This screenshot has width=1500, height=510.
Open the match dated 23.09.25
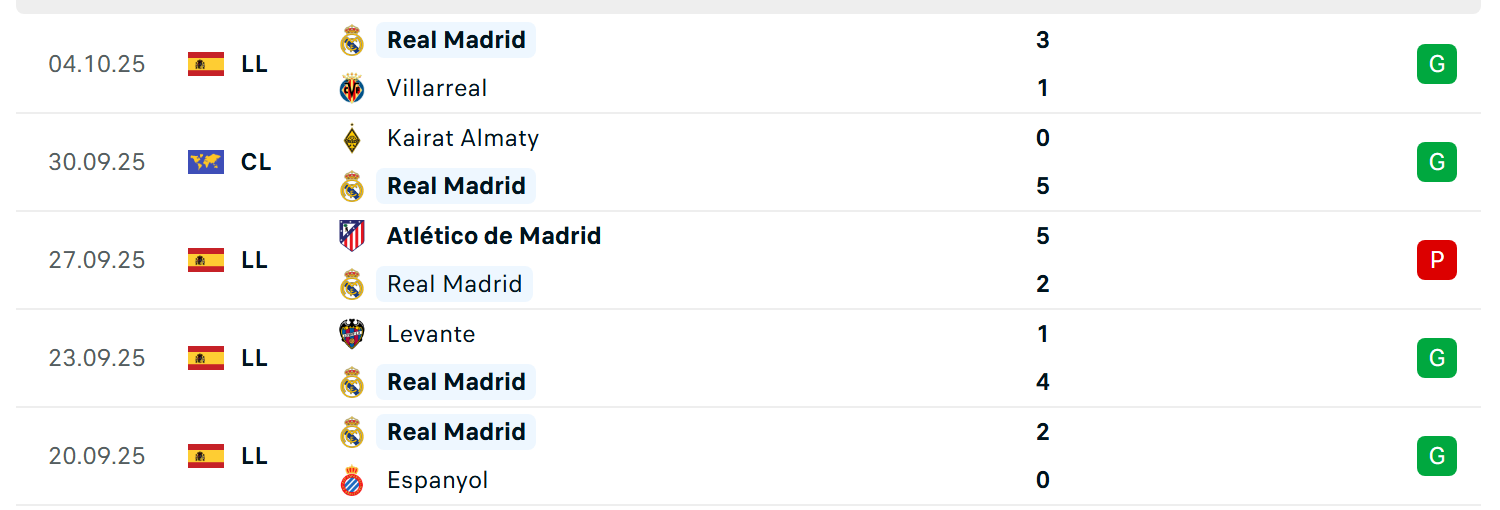[x=748, y=358]
